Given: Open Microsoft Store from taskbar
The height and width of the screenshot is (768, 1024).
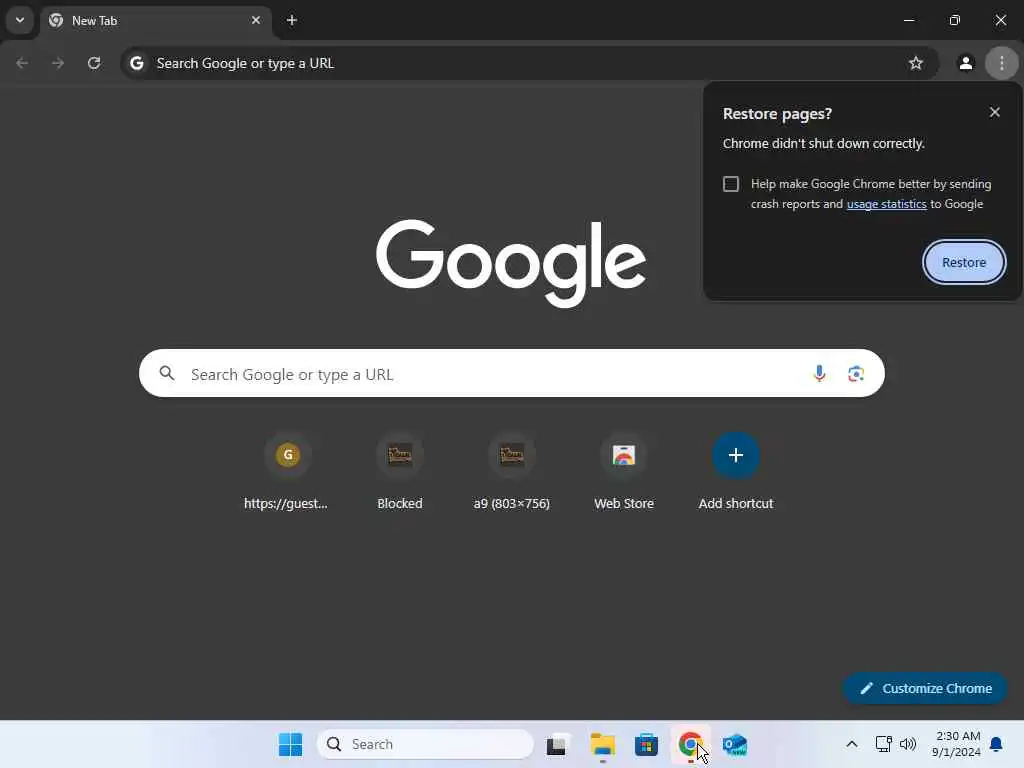Looking at the screenshot, I should click(647, 744).
